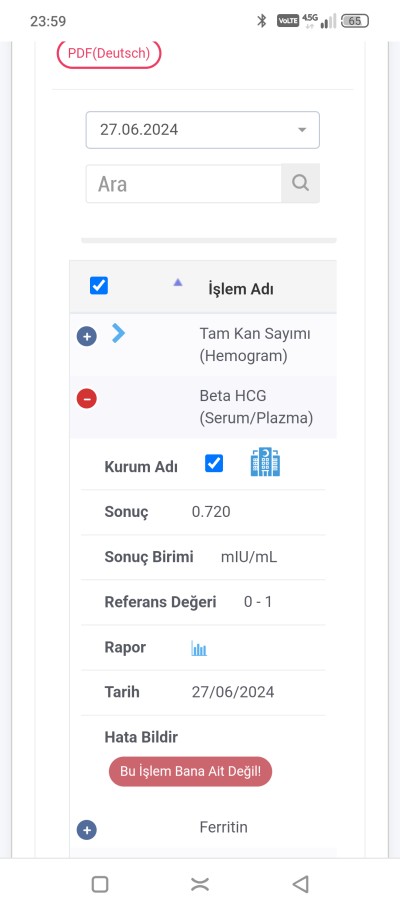400x911 pixels.
Task: Focus the Ara search field
Action: [x=184, y=184]
